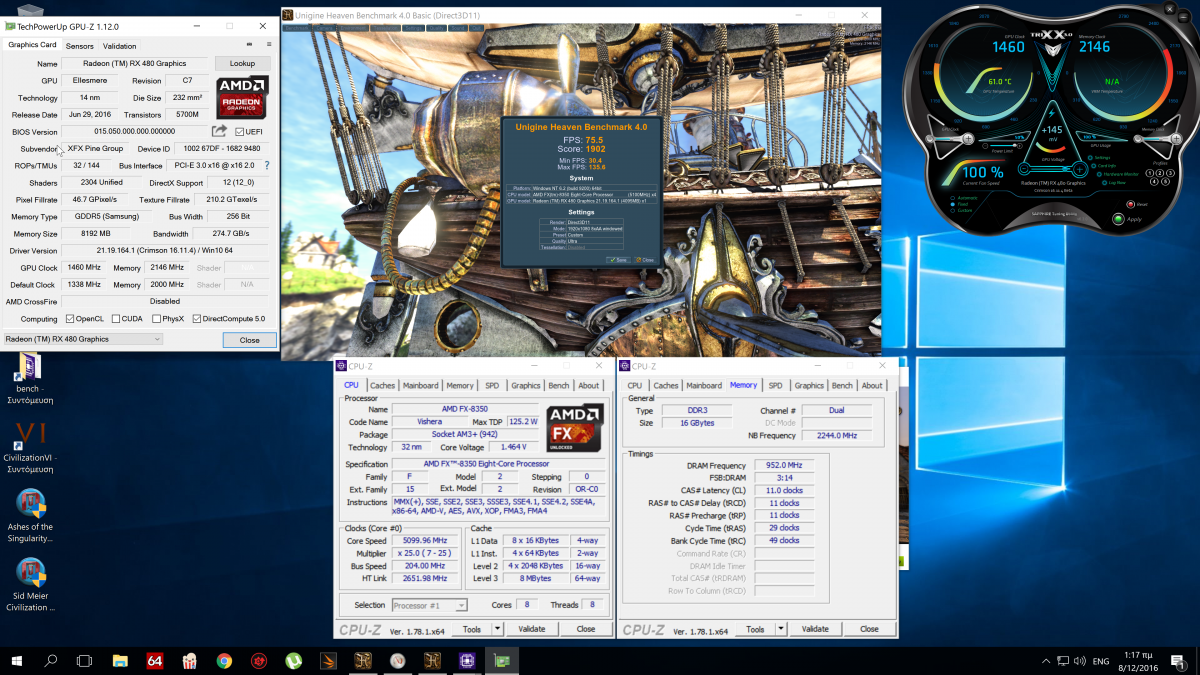Launch Google Chrome from the taskbar
The image size is (1200, 675).
[x=224, y=661]
